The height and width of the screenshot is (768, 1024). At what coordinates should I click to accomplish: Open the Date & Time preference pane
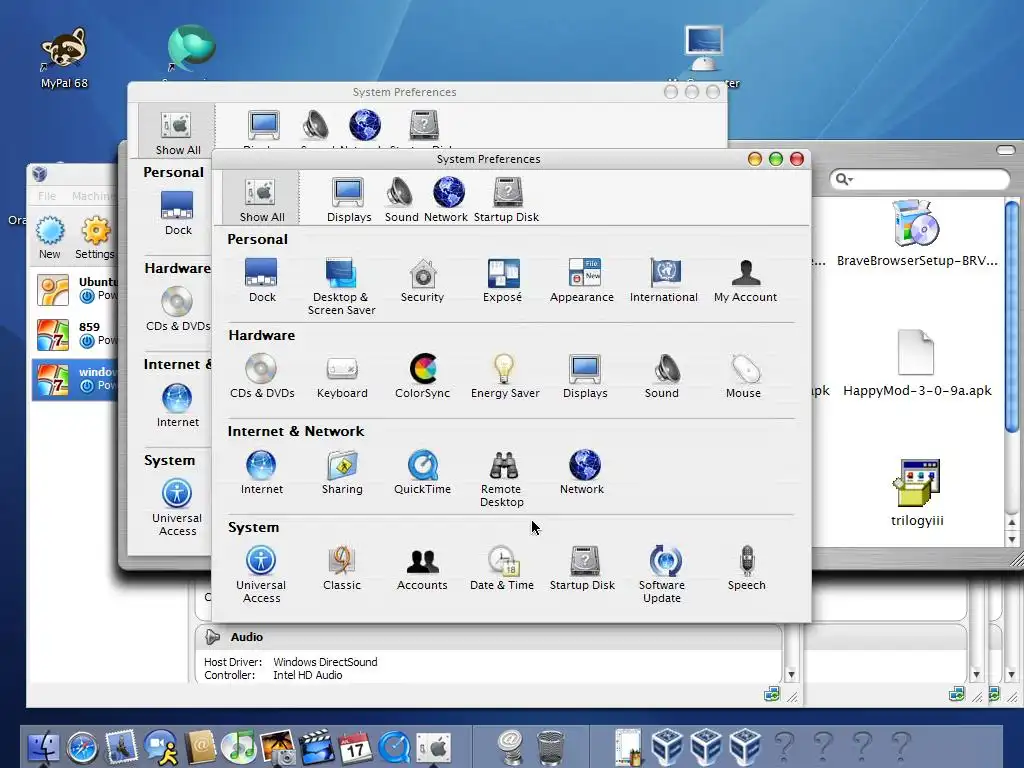[x=502, y=568]
